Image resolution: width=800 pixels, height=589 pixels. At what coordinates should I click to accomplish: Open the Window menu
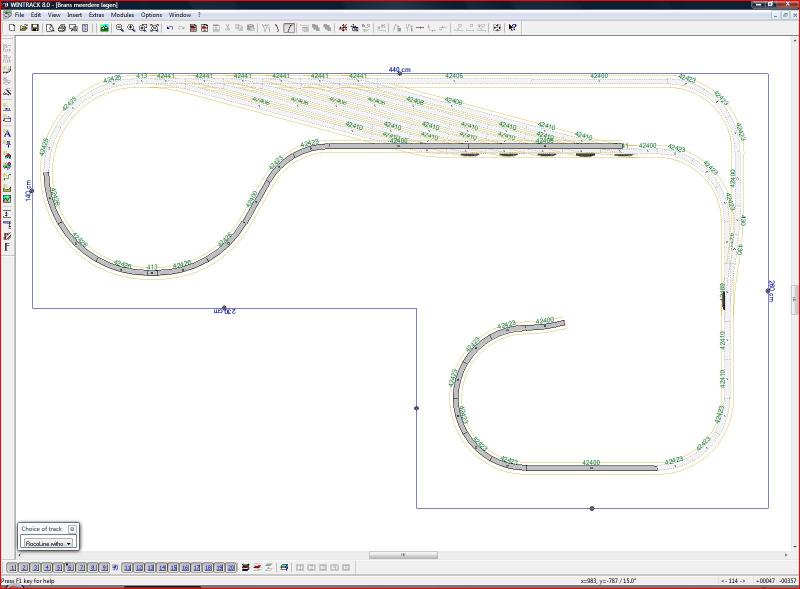180,15
